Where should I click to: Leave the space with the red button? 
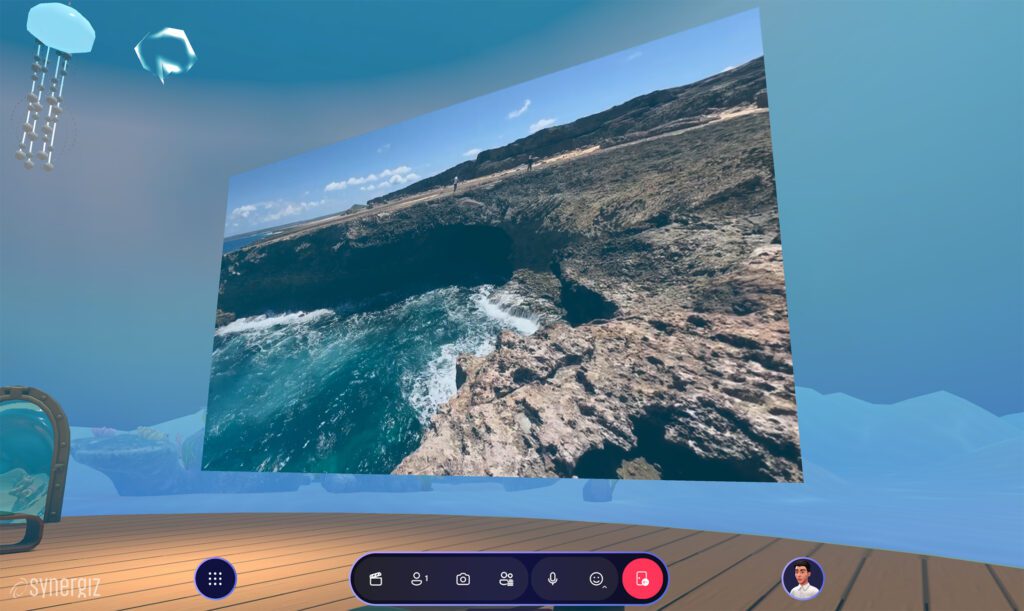pyautogui.click(x=642, y=579)
